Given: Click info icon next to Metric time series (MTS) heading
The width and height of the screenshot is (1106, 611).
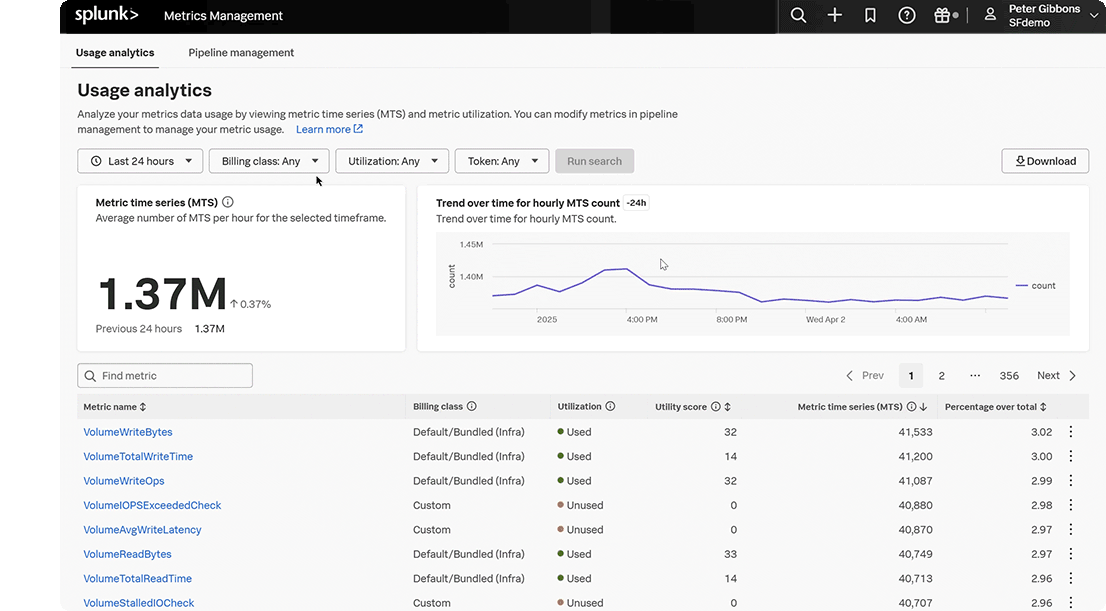Looking at the screenshot, I should click(228, 202).
